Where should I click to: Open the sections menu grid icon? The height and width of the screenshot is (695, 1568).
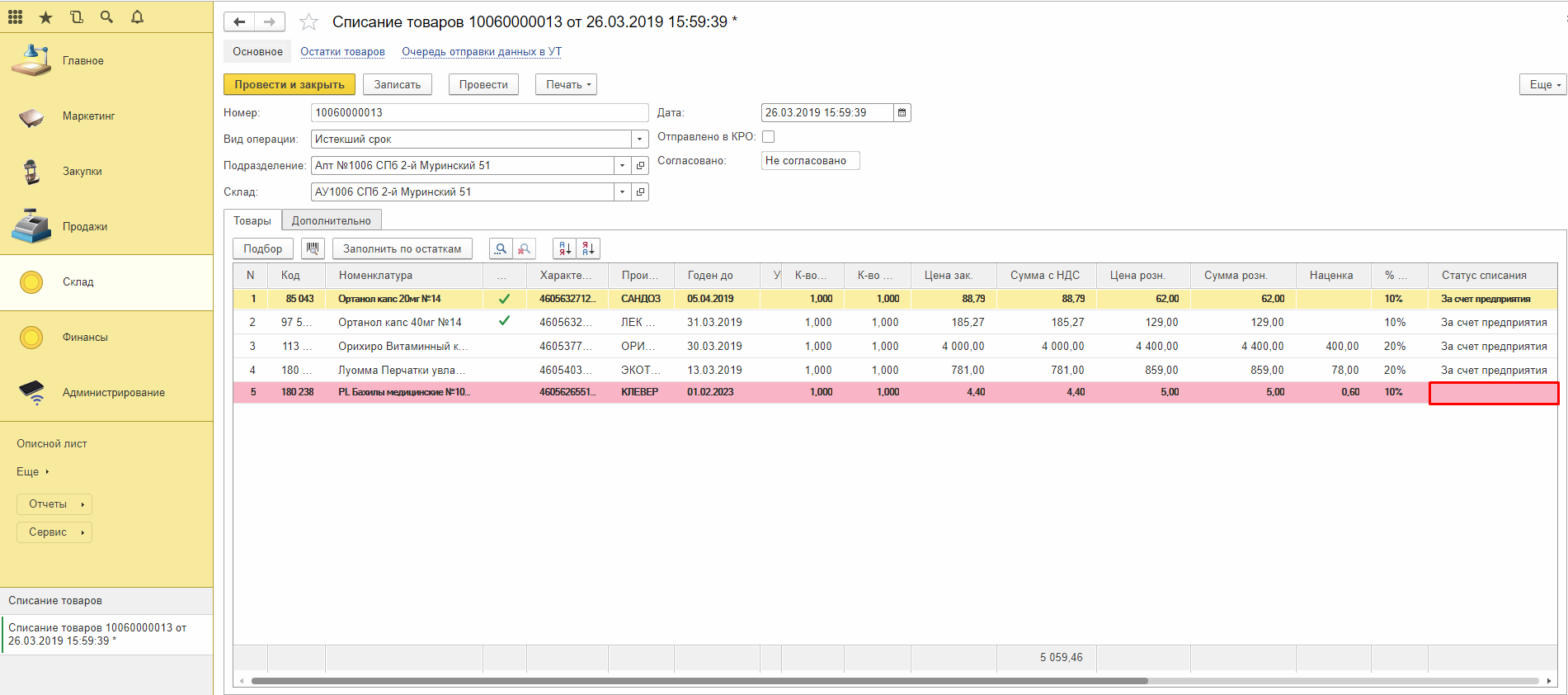click(15, 17)
